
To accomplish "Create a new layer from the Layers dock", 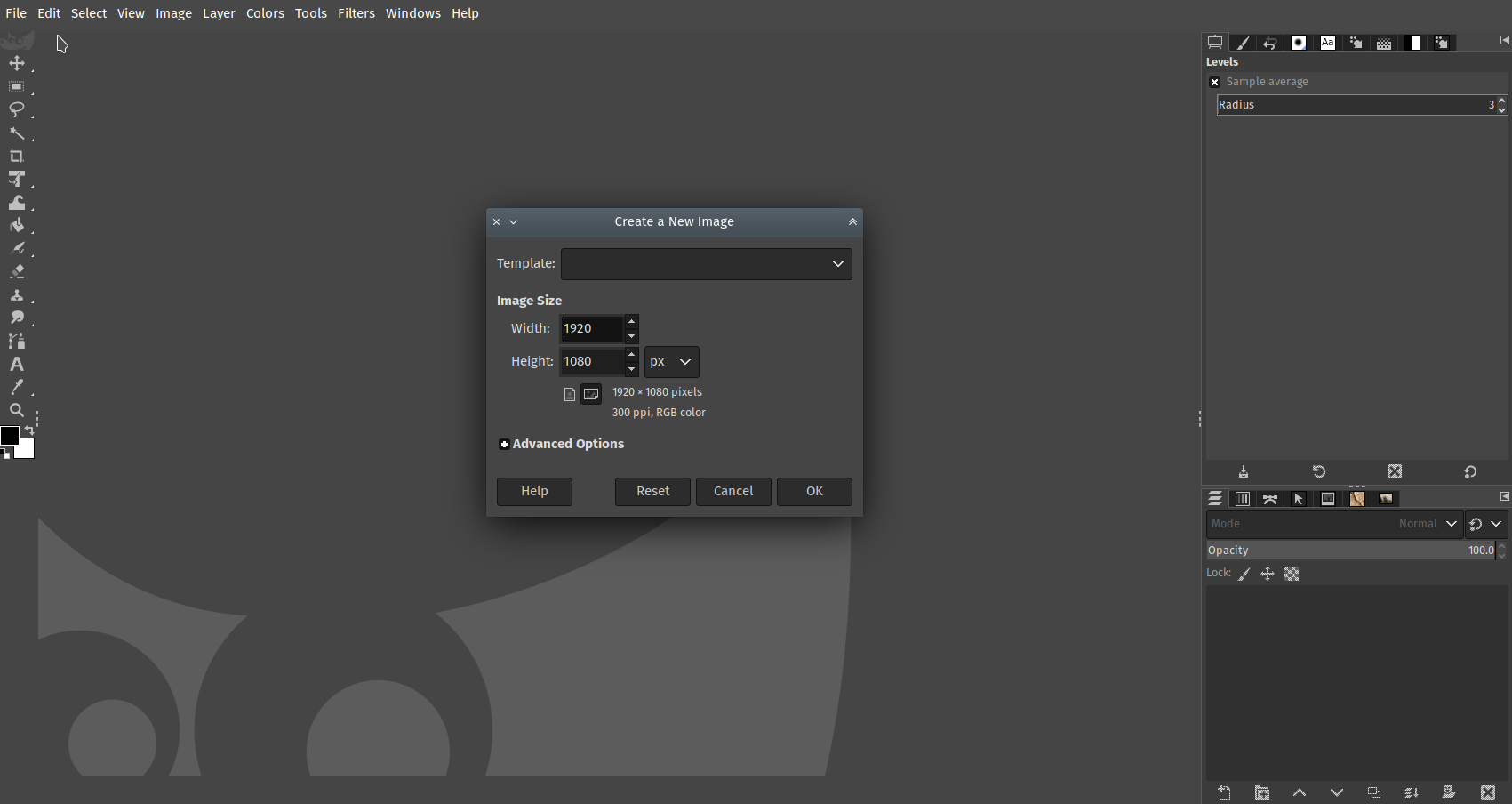I will pos(1225,792).
